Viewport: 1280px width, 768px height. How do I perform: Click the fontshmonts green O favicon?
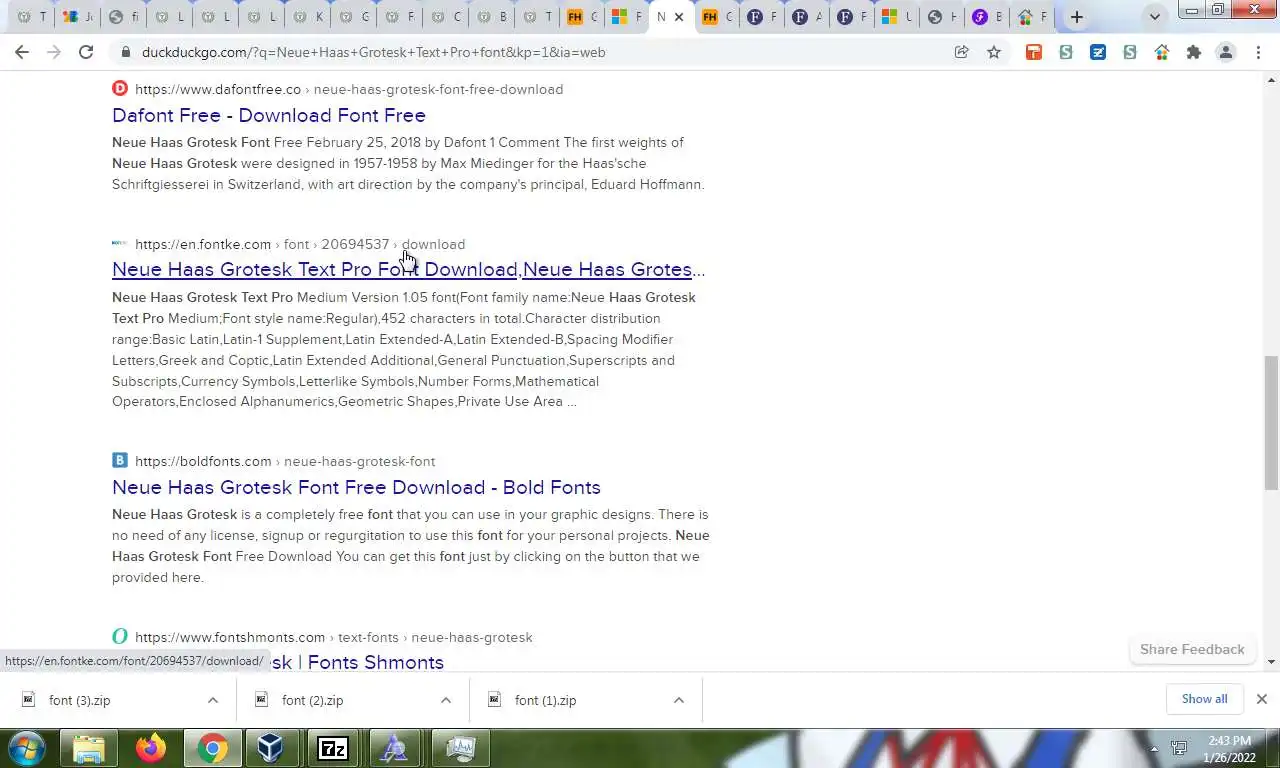120,636
